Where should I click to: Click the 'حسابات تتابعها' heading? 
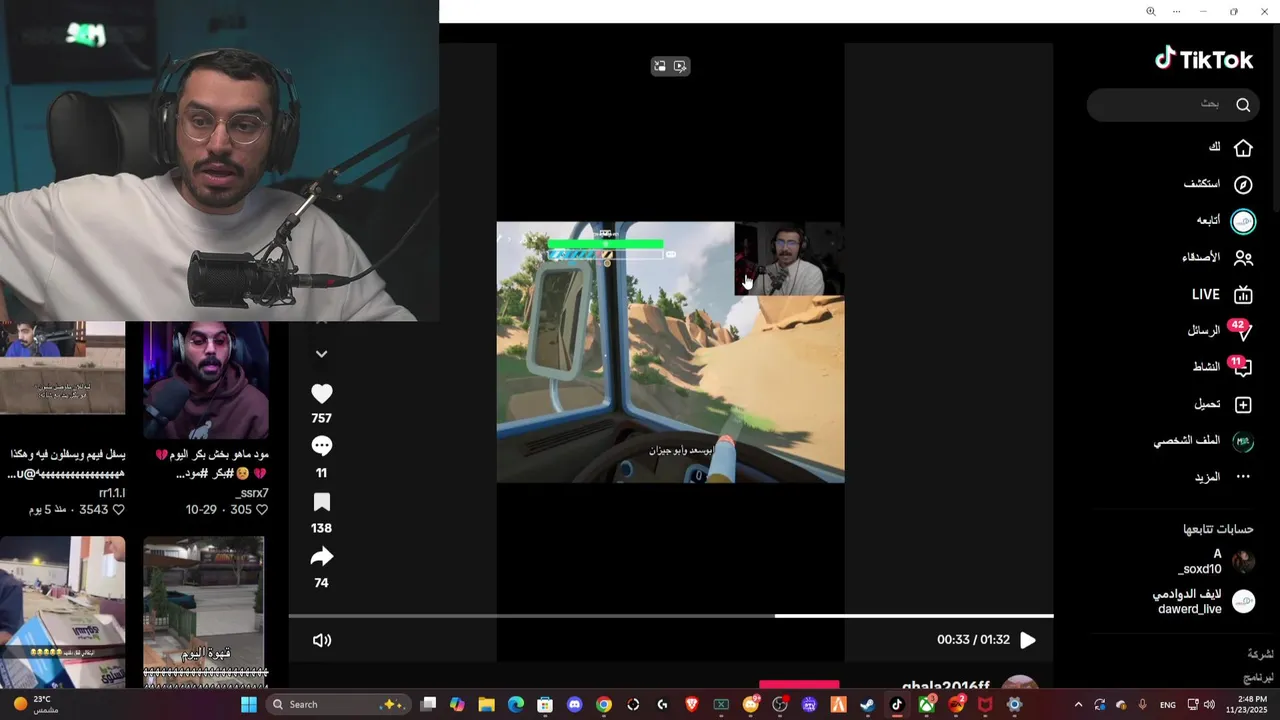point(1217,529)
